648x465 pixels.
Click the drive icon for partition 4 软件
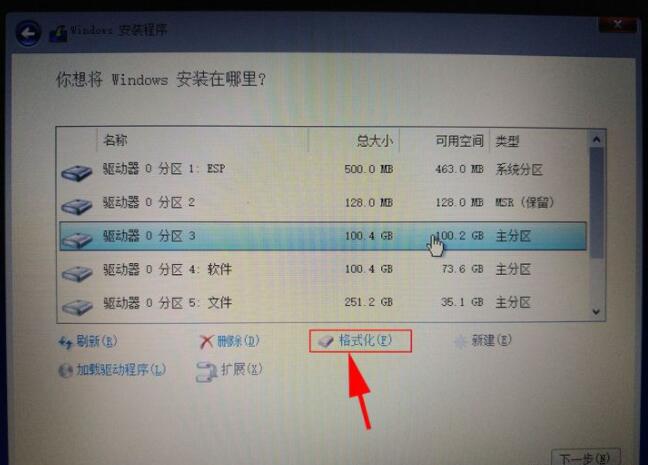[x=77, y=273]
